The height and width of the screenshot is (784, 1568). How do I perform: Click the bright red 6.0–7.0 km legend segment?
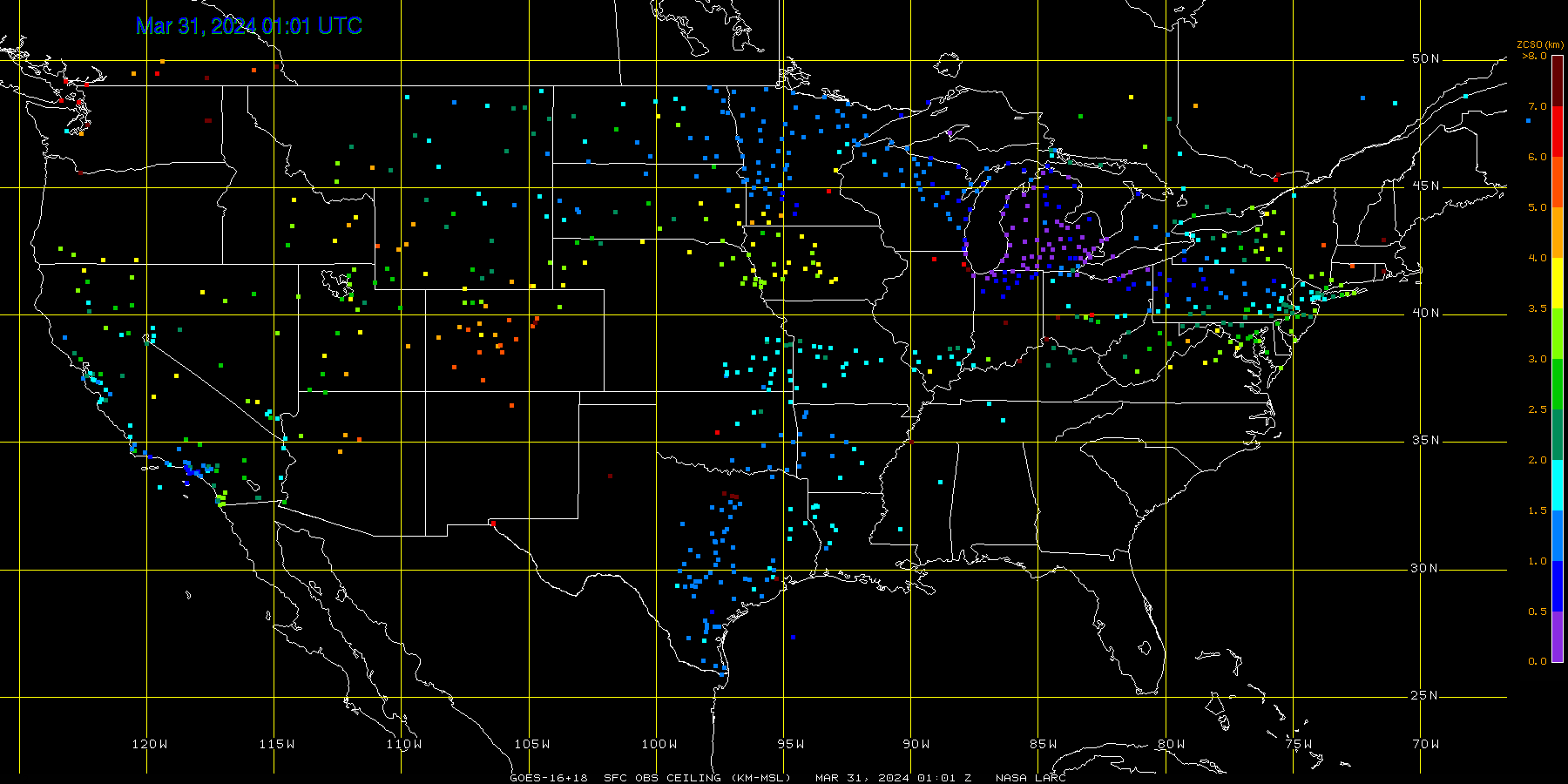(1558, 132)
